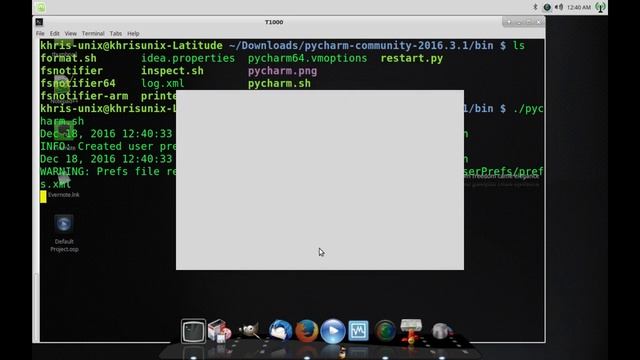Open the View menu in the terminal
This screenshot has height=360, width=640.
(71, 33)
